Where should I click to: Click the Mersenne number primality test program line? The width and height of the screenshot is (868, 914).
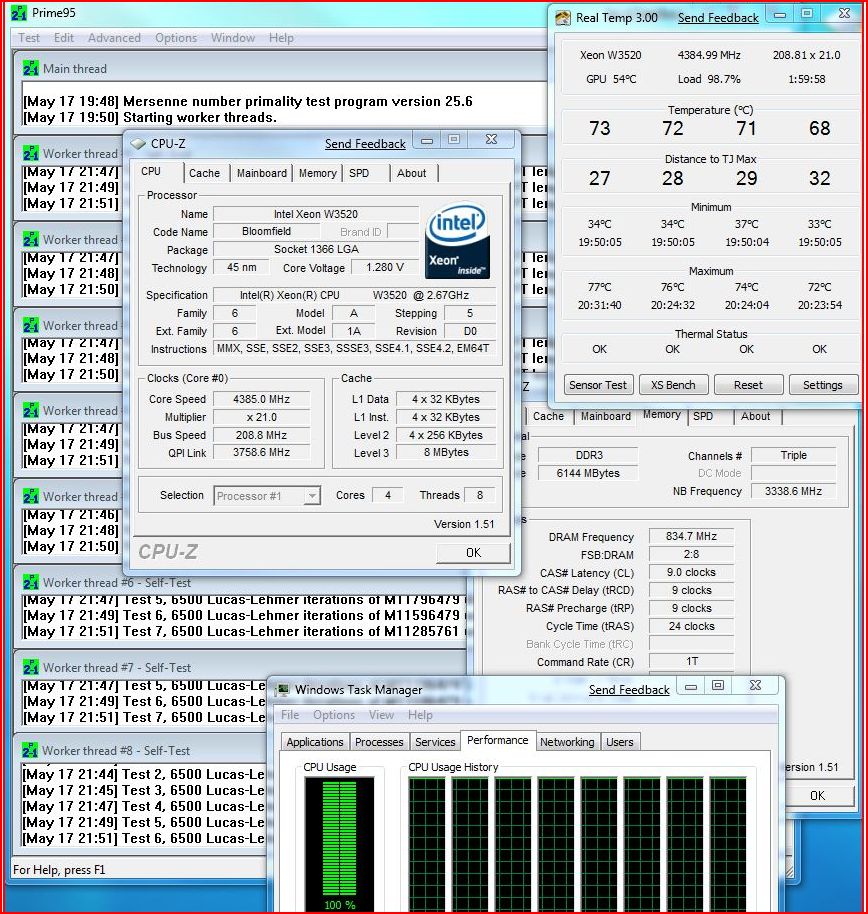click(x=248, y=101)
